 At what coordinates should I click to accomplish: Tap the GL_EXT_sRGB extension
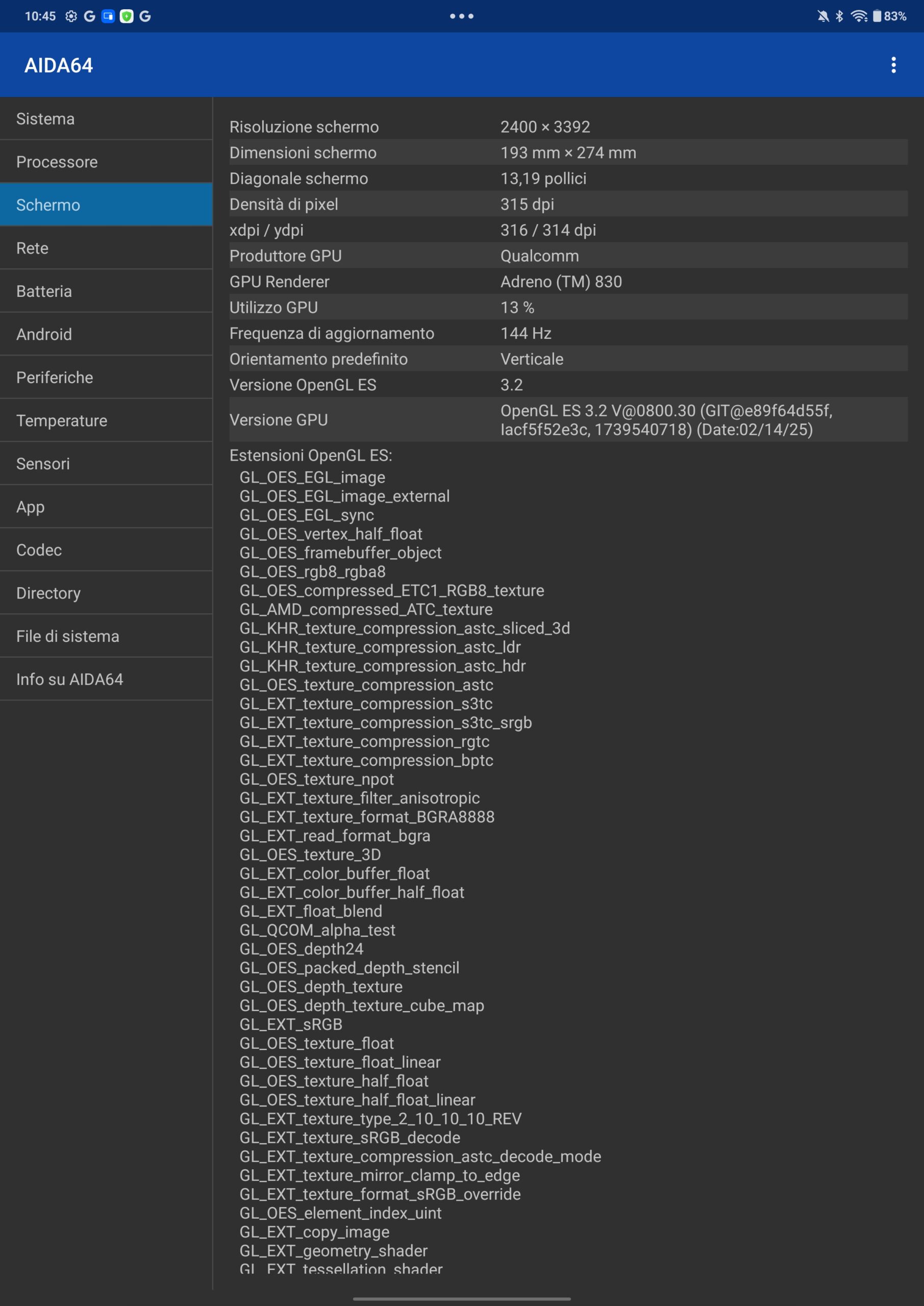pos(291,1024)
